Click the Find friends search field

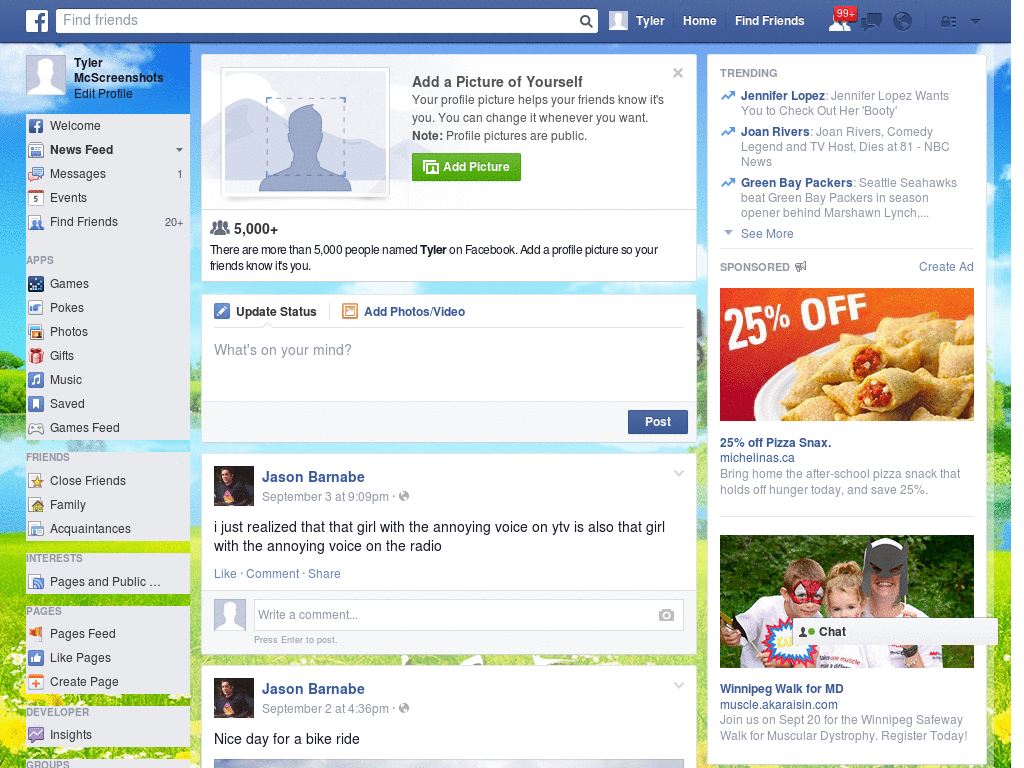coord(318,21)
